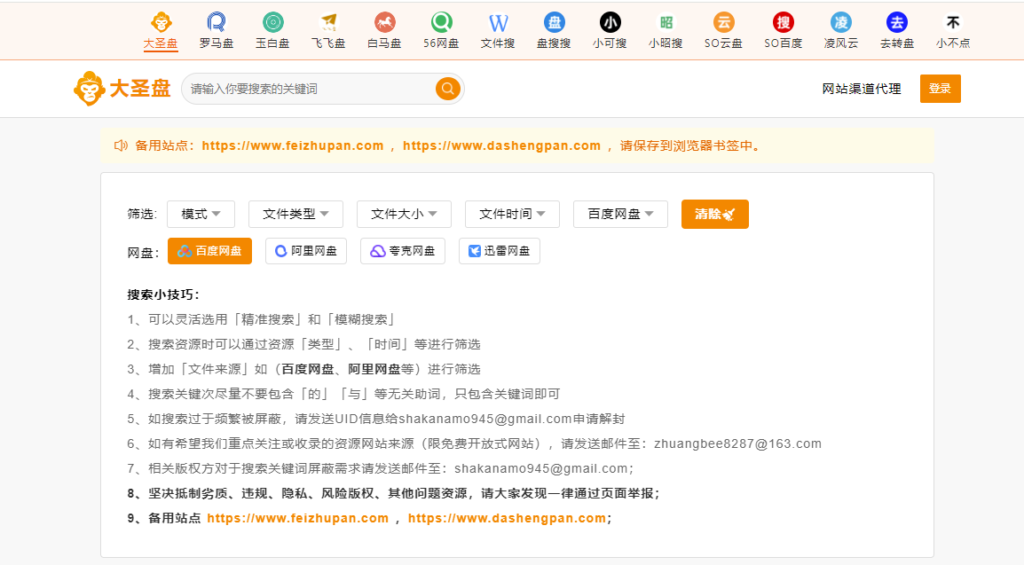Click the 大圣盘 orange brand name text
This screenshot has height=565, width=1024.
click(x=140, y=88)
